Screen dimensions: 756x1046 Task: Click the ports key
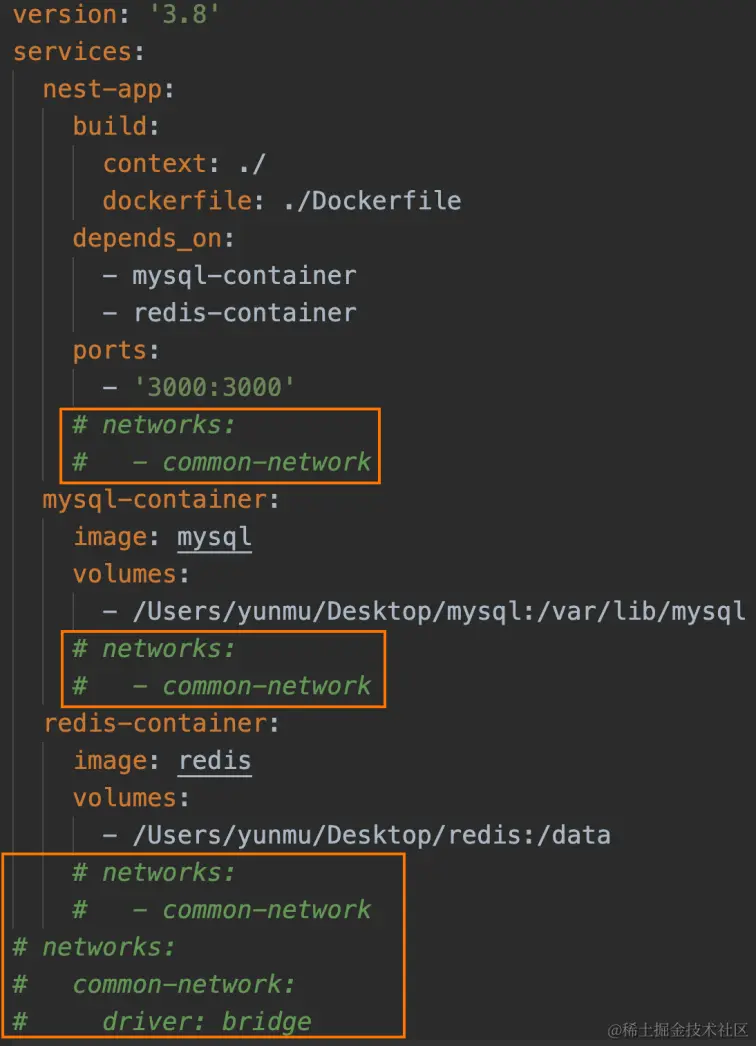click(x=109, y=351)
